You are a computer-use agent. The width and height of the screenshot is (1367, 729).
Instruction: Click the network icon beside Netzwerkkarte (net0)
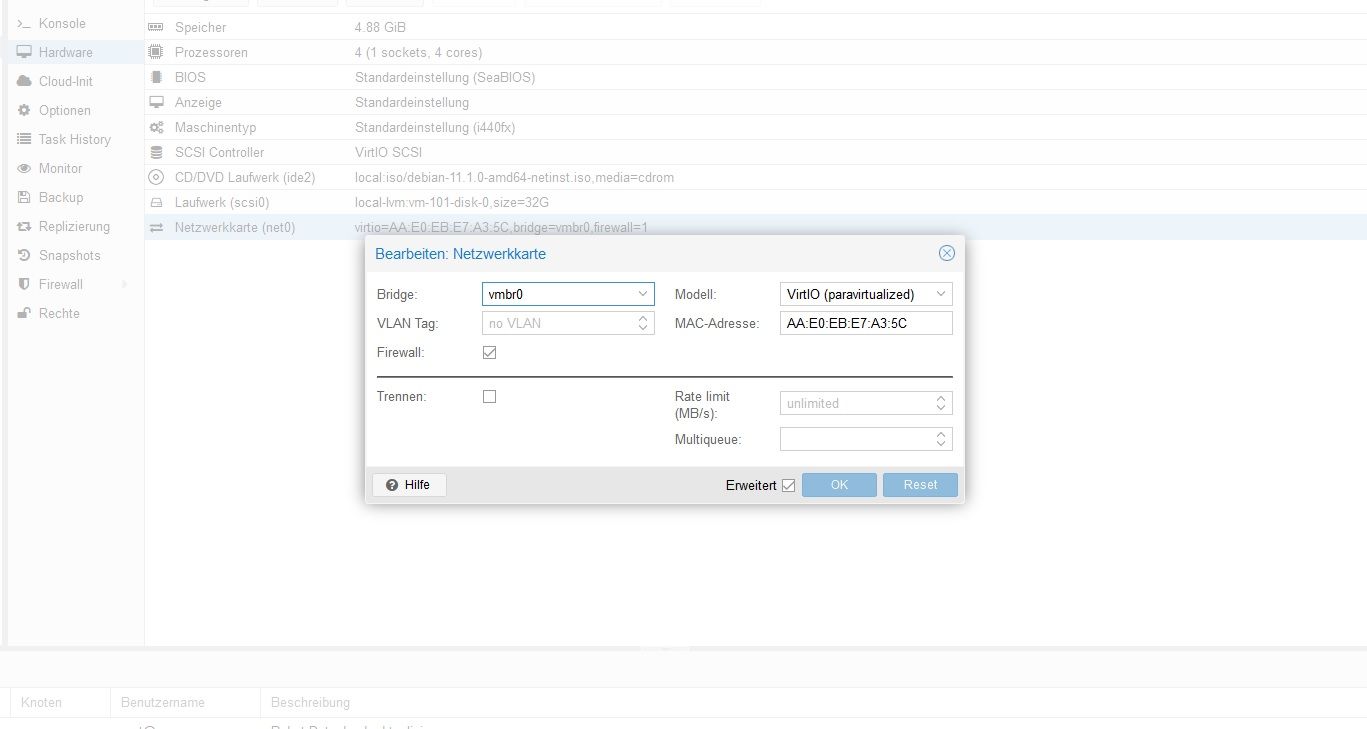tap(156, 227)
